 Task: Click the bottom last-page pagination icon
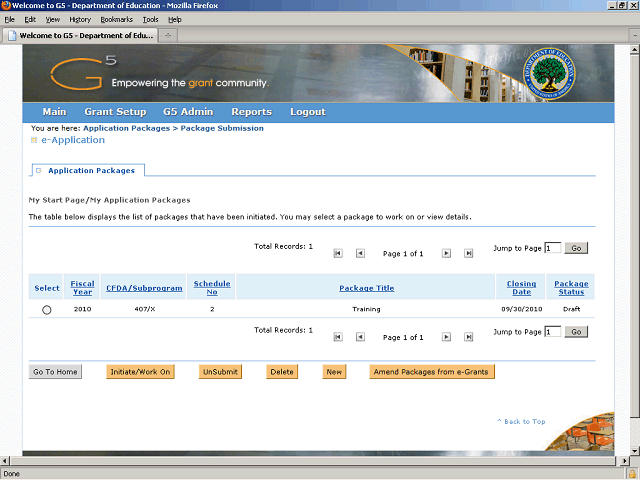[469, 337]
